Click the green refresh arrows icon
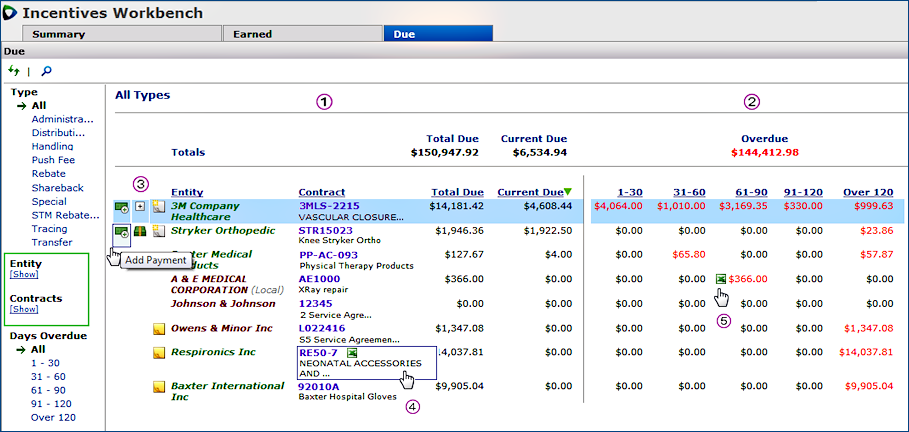This screenshot has height=432, width=909. pyautogui.click(x=14, y=71)
